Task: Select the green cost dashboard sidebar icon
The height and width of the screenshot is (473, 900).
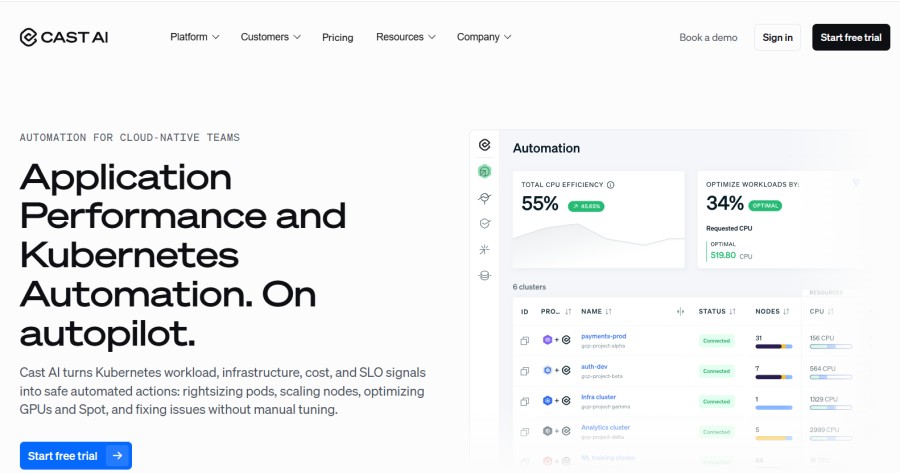Action: [484, 171]
